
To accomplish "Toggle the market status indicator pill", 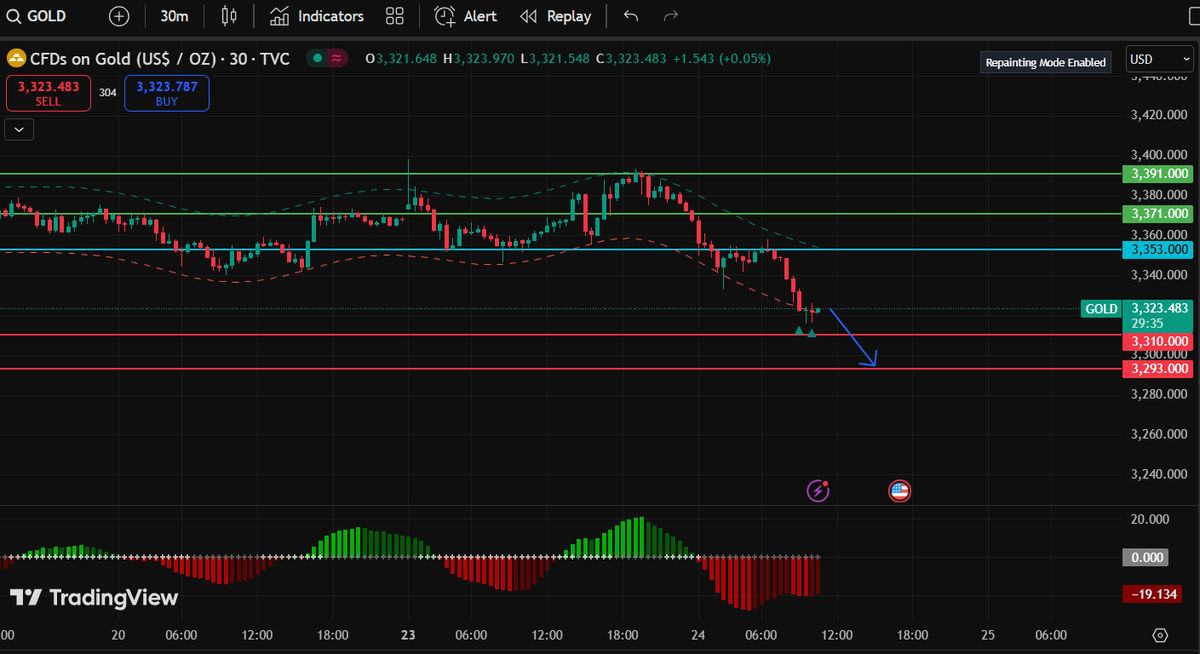I will (x=327, y=59).
